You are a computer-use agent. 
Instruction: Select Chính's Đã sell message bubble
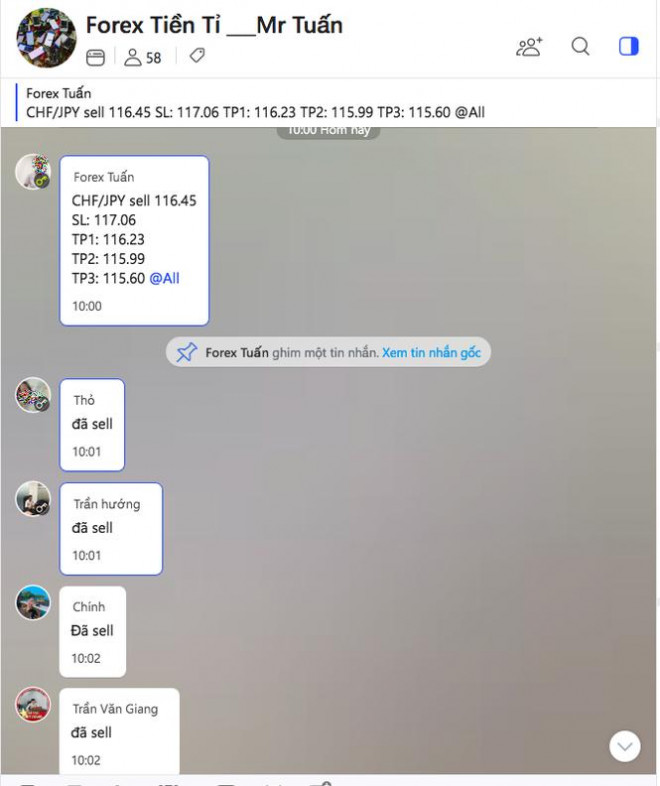[92, 632]
